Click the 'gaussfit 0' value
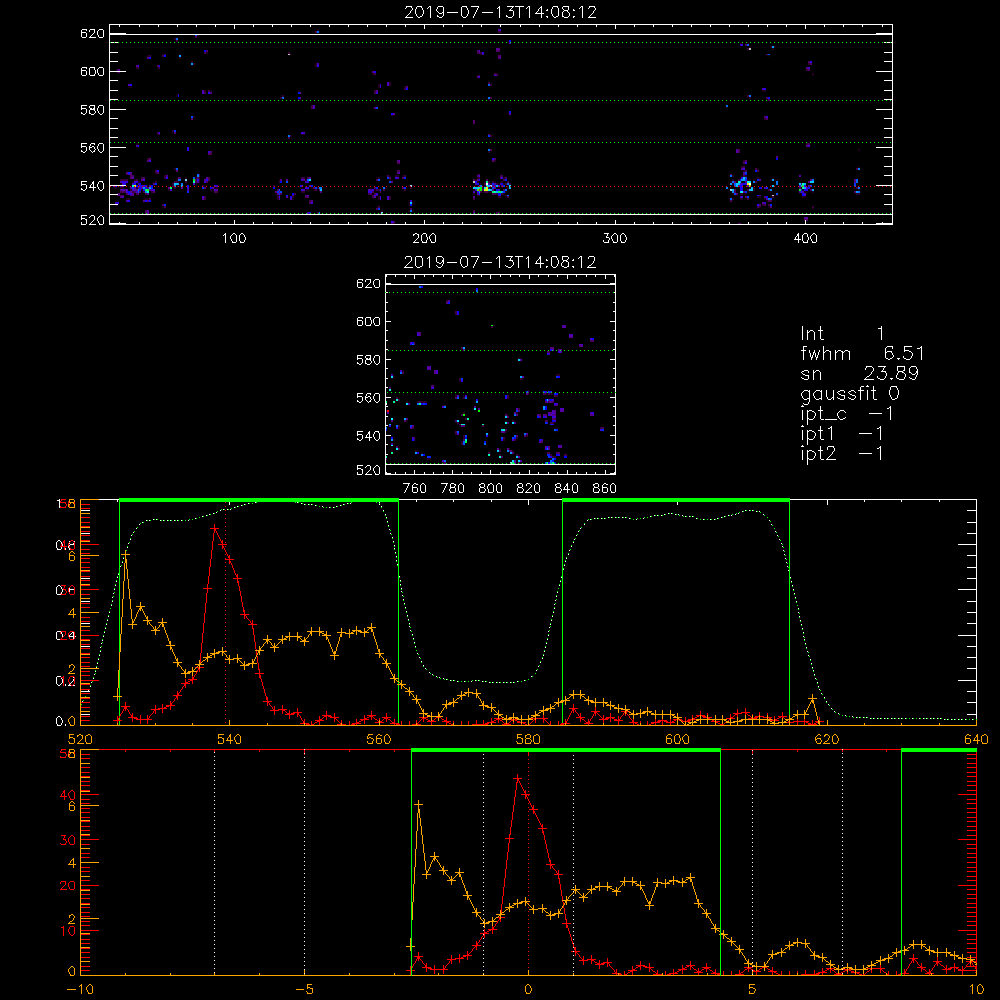The height and width of the screenshot is (1000, 1000). tap(849, 393)
